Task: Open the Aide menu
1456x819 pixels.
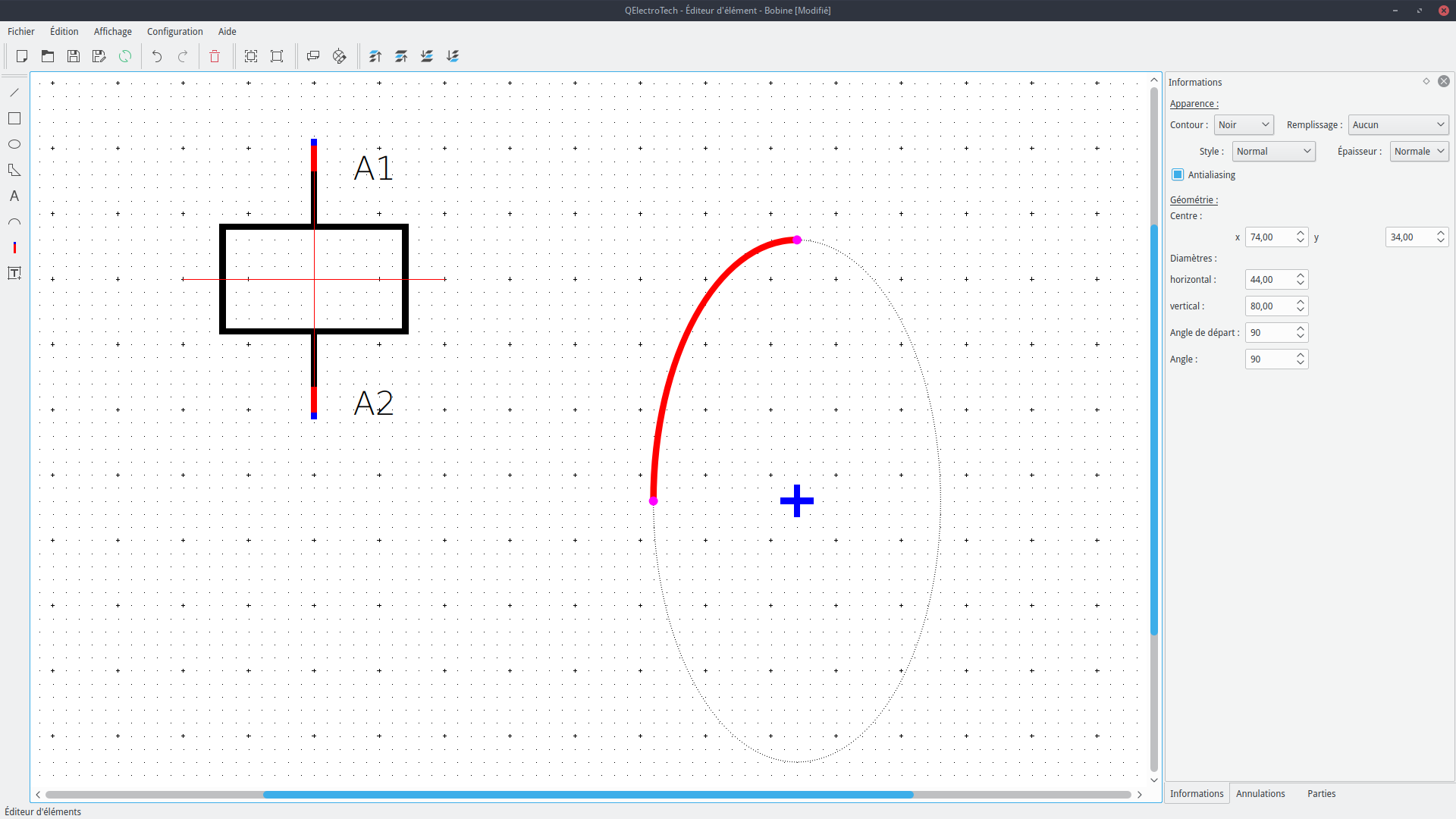Action: [x=227, y=31]
